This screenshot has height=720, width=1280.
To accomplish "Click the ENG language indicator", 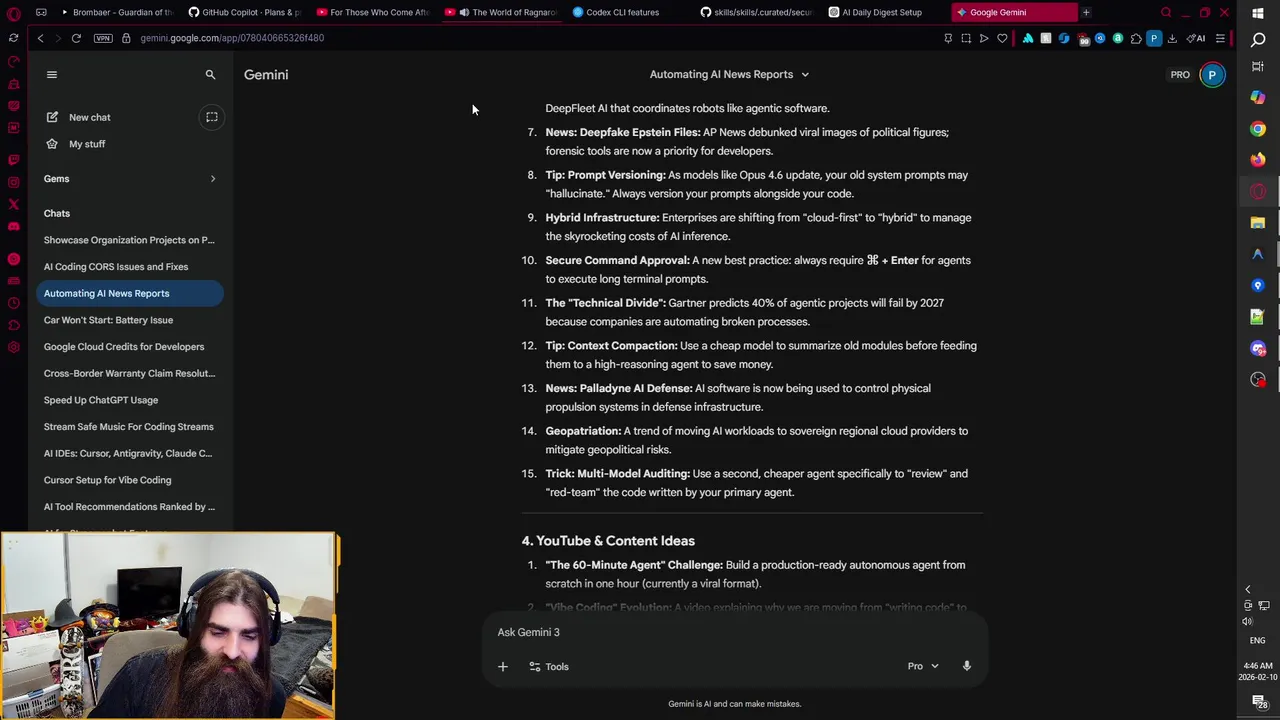I will 1258,640.
